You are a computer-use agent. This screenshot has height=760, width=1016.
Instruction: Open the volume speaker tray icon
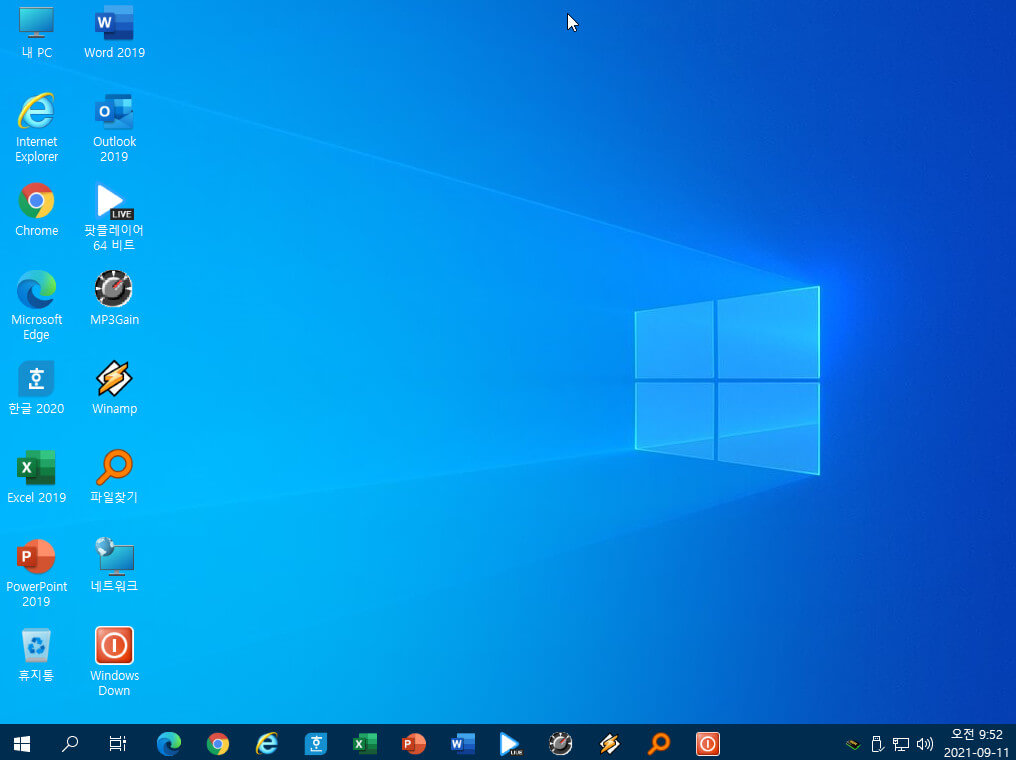tap(925, 744)
